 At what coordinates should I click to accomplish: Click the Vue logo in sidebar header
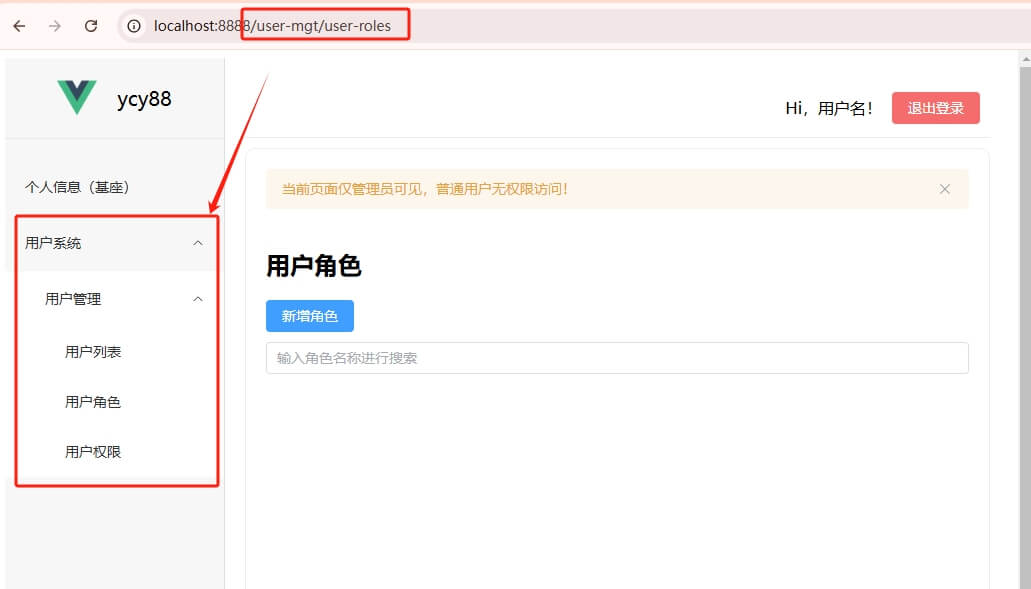pyautogui.click(x=77, y=97)
